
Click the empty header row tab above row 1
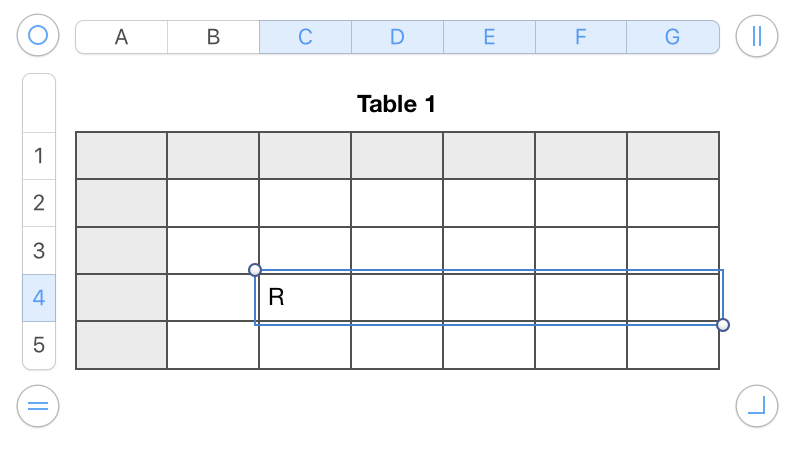[x=39, y=103]
